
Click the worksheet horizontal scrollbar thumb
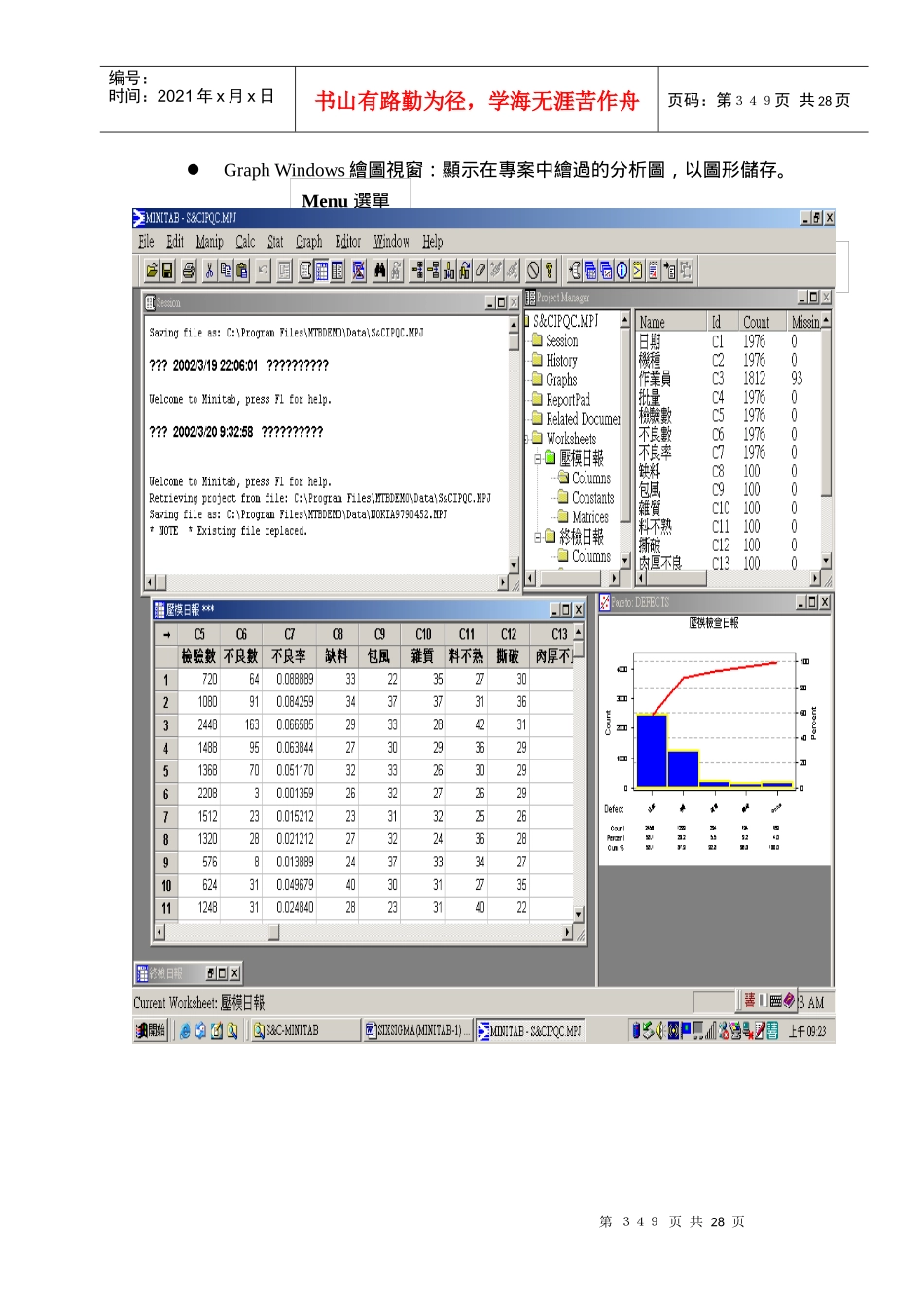pyautogui.click(x=274, y=932)
